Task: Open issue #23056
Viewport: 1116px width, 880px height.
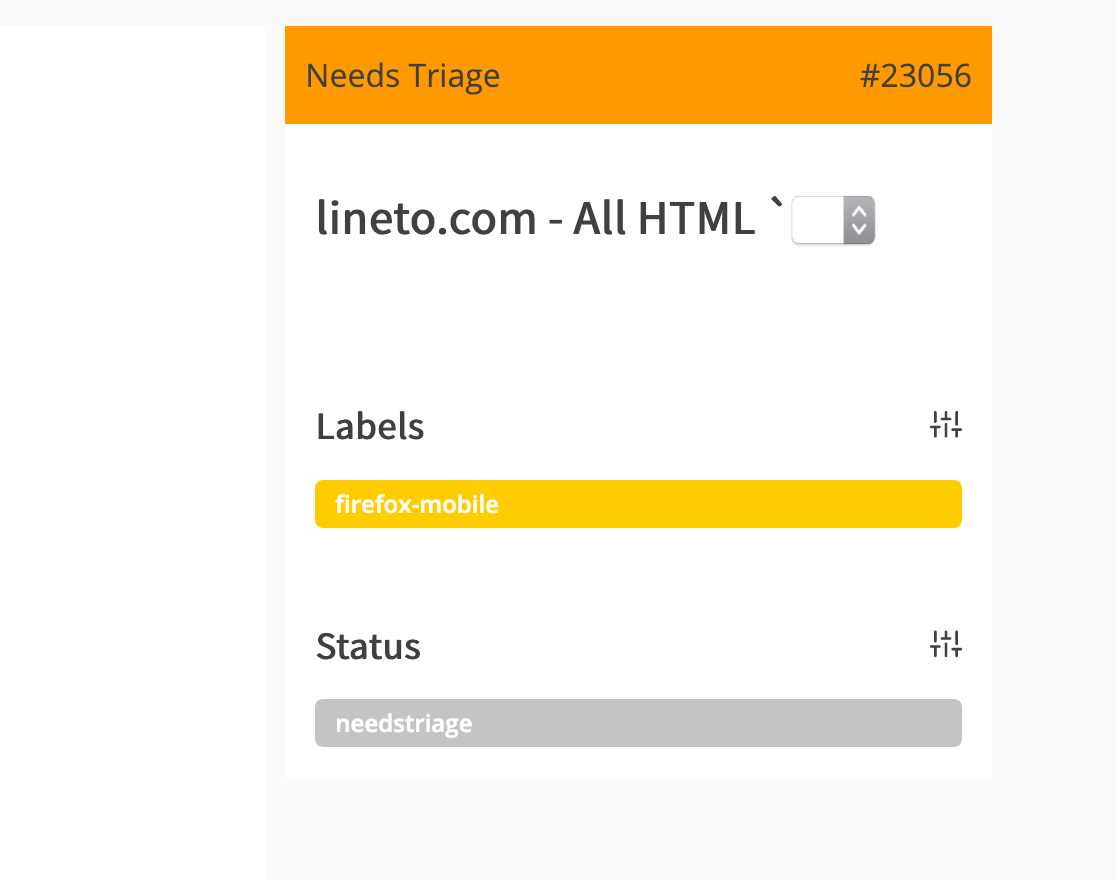Action: 916,75
